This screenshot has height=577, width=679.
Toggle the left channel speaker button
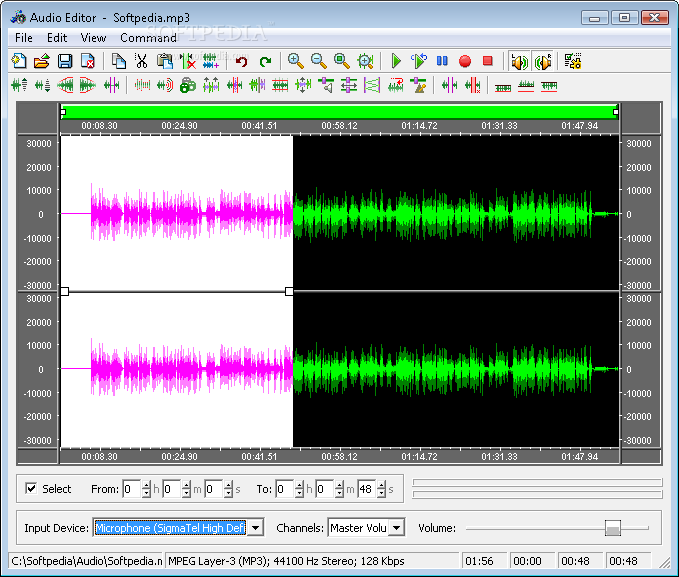(519, 62)
